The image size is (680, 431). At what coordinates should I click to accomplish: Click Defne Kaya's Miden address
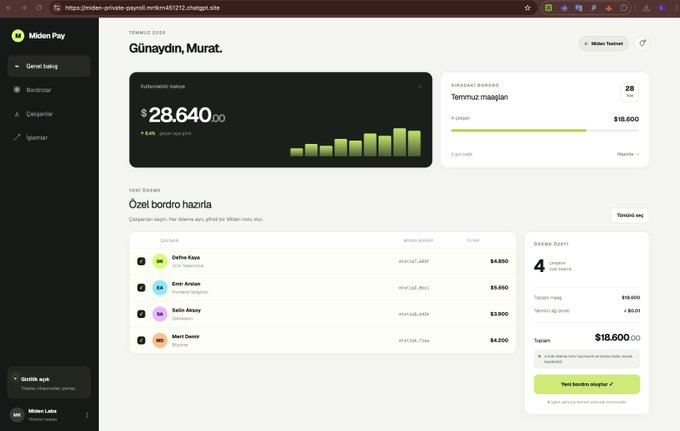[414, 261]
